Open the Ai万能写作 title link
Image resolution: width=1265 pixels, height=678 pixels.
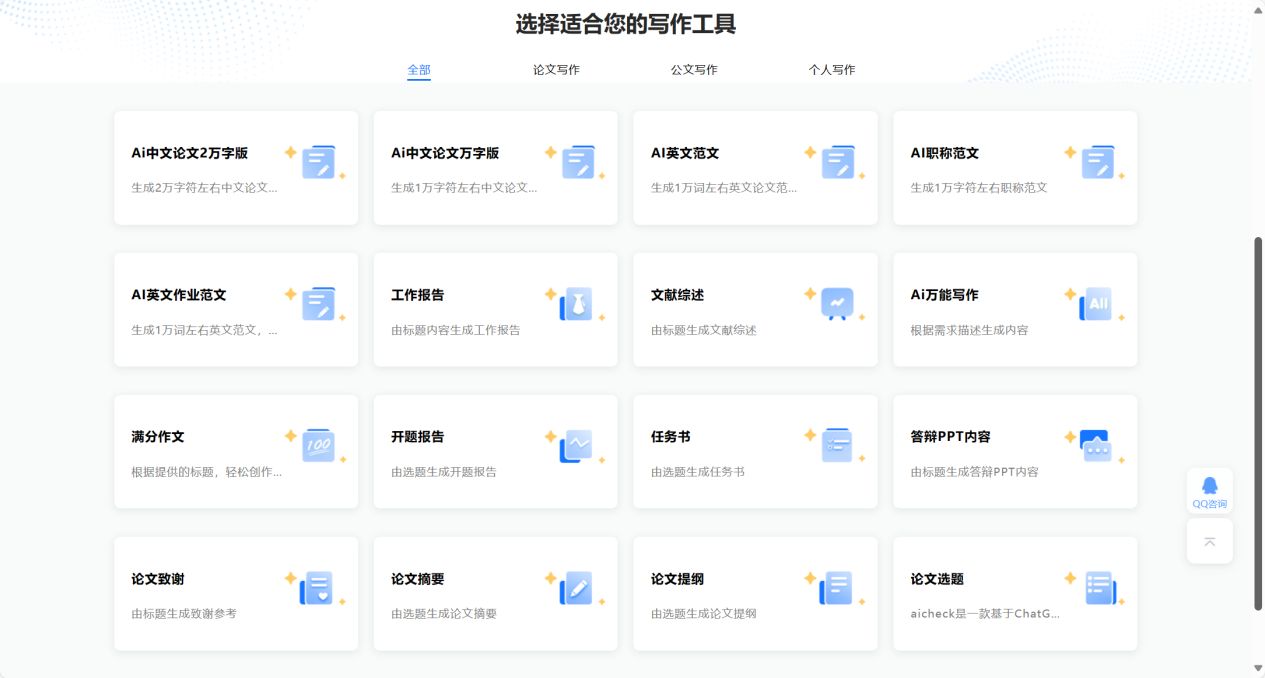coord(945,295)
